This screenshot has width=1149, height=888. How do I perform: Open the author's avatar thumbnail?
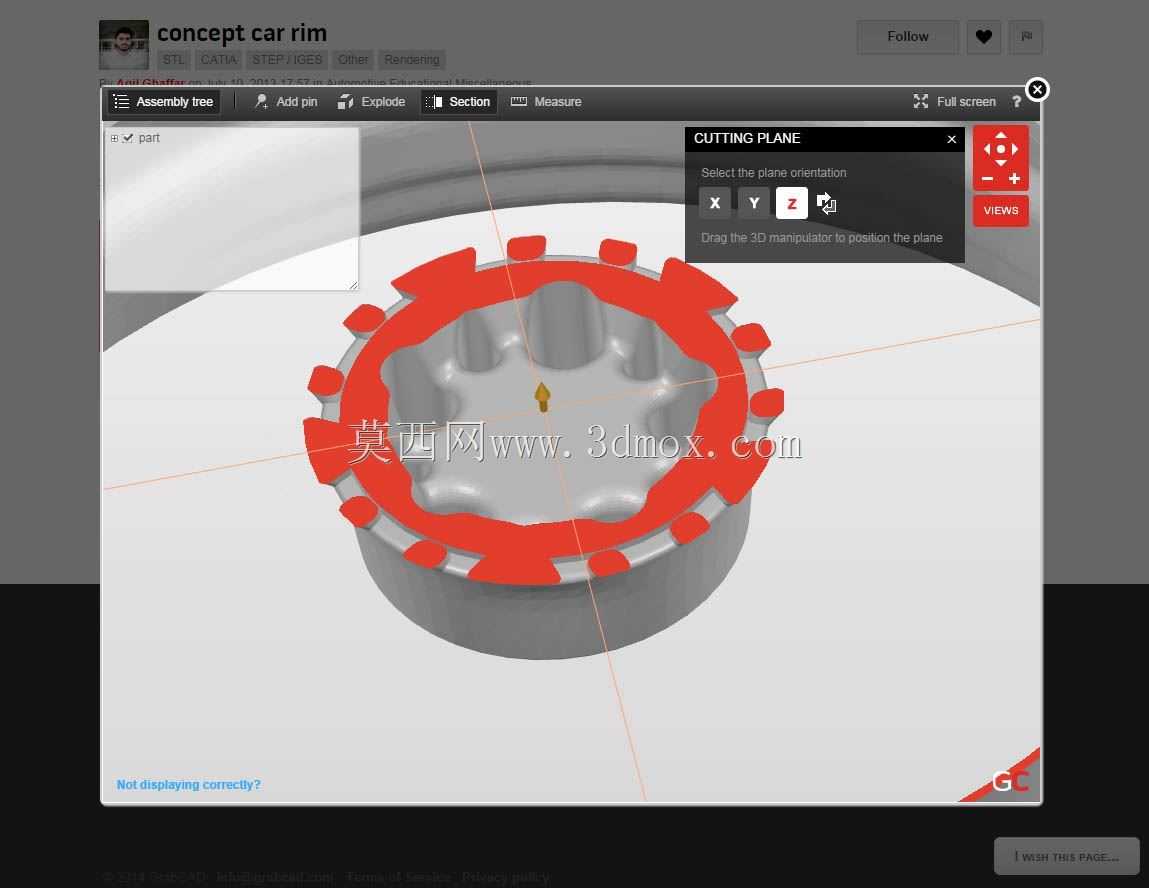[124, 45]
